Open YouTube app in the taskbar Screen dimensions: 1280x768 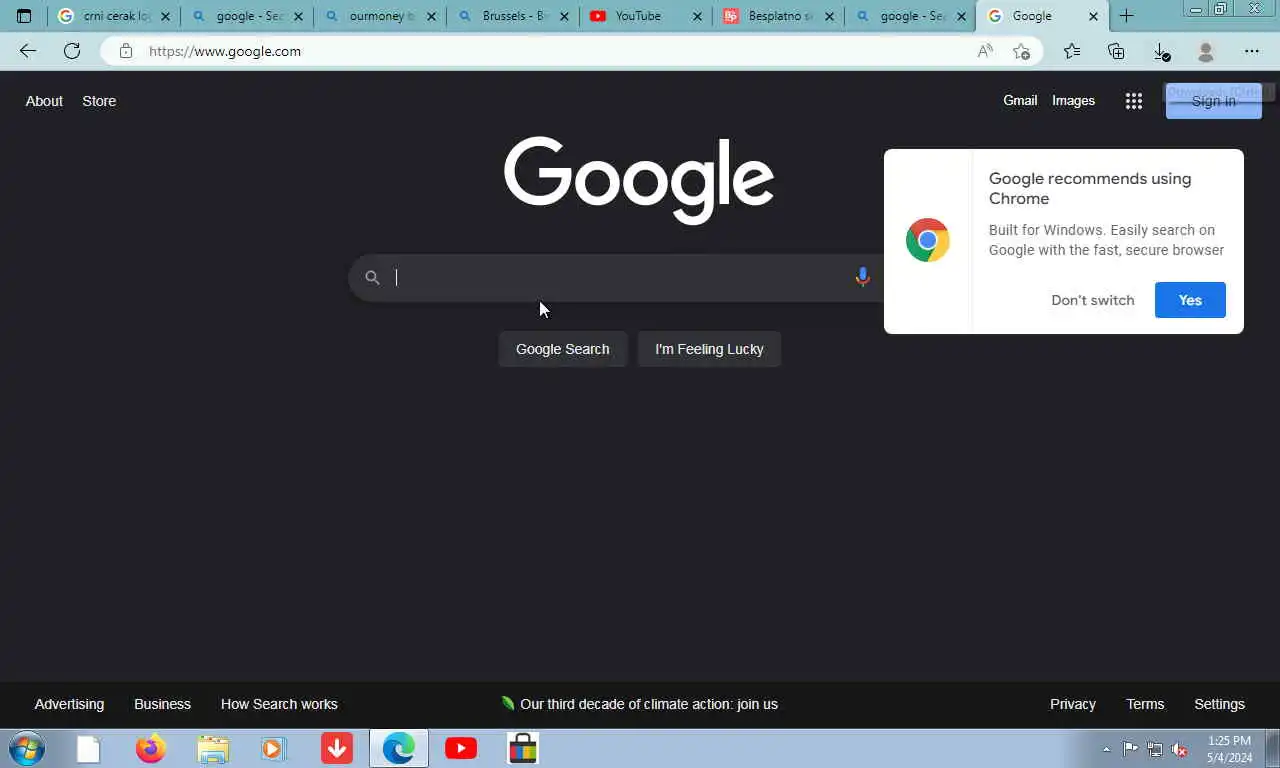click(461, 748)
